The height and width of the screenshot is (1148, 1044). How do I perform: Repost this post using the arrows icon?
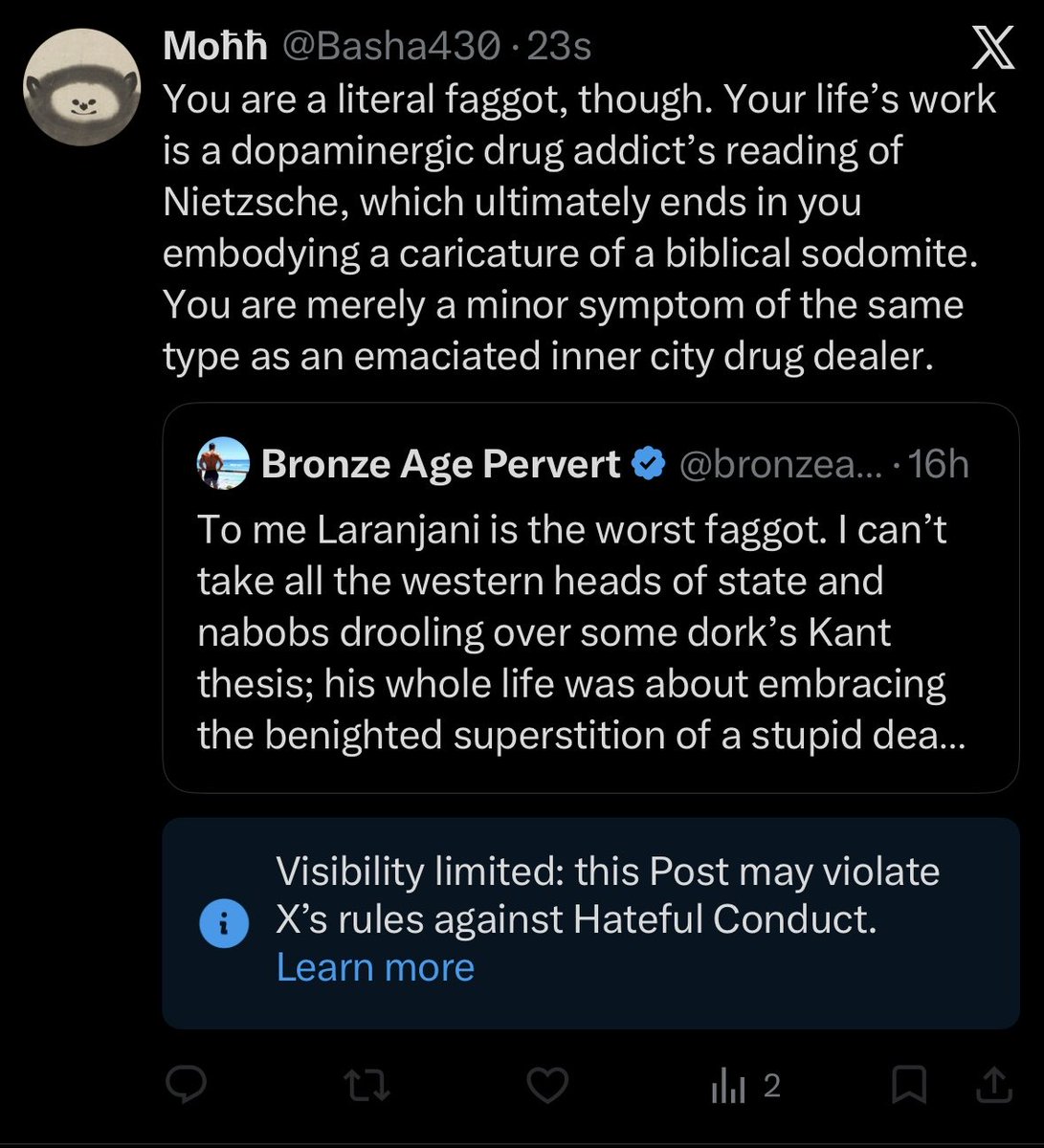click(x=367, y=1085)
